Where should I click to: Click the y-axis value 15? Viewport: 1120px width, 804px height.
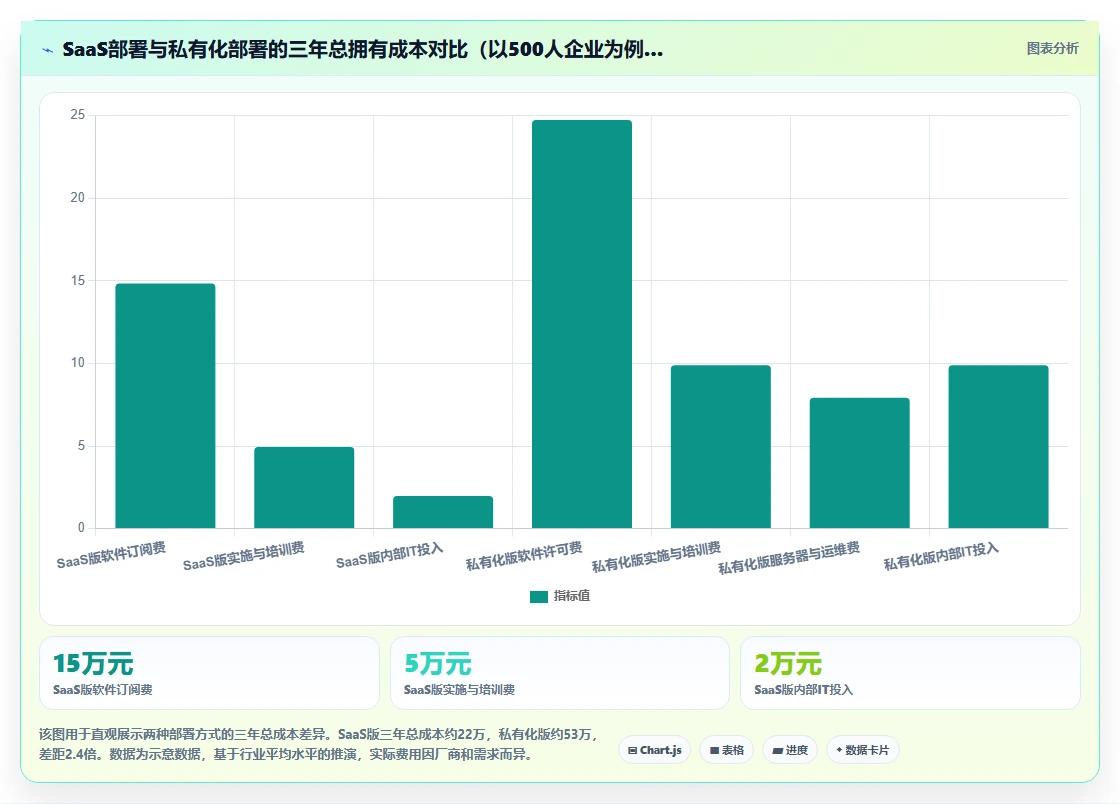77,281
